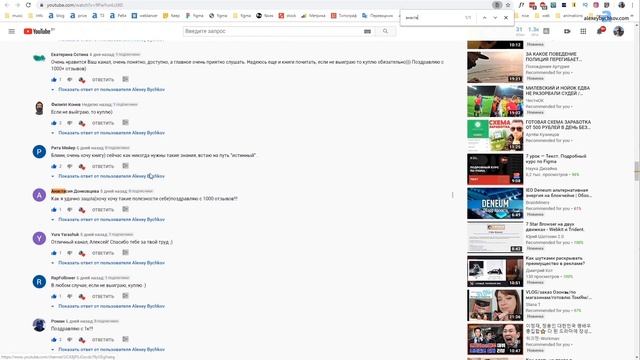Heart the comment by Yura Yarashuk
This screenshot has width=640, height=360.
82,253
